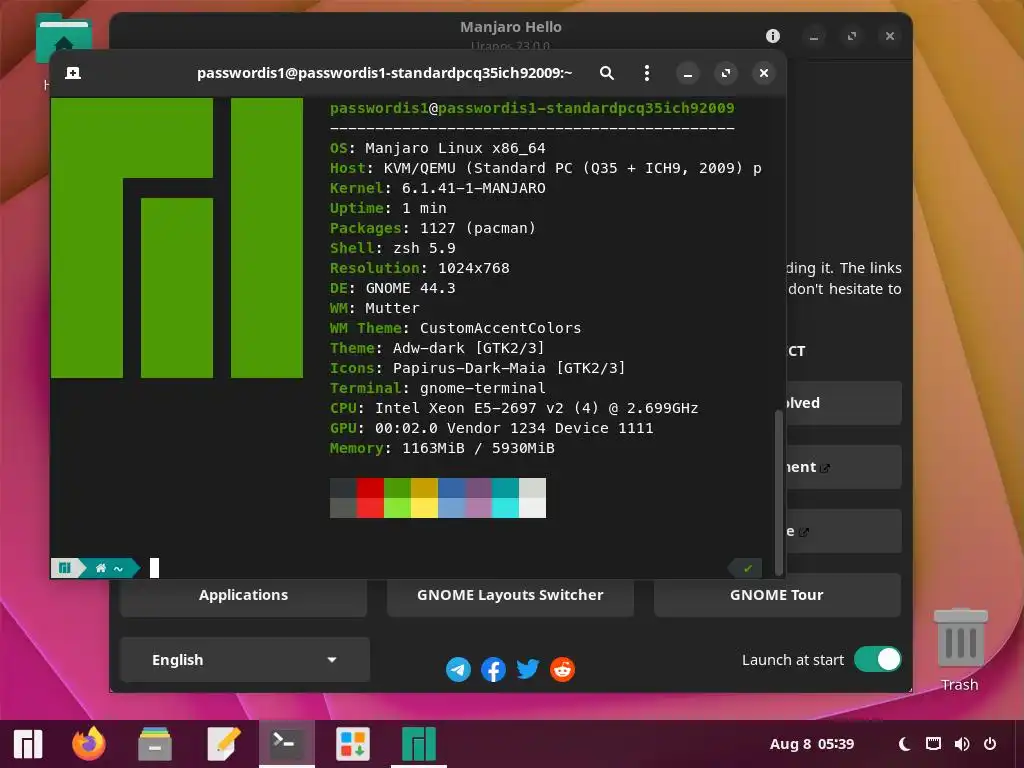Click the Shell zsh 5.9 line

point(392,248)
